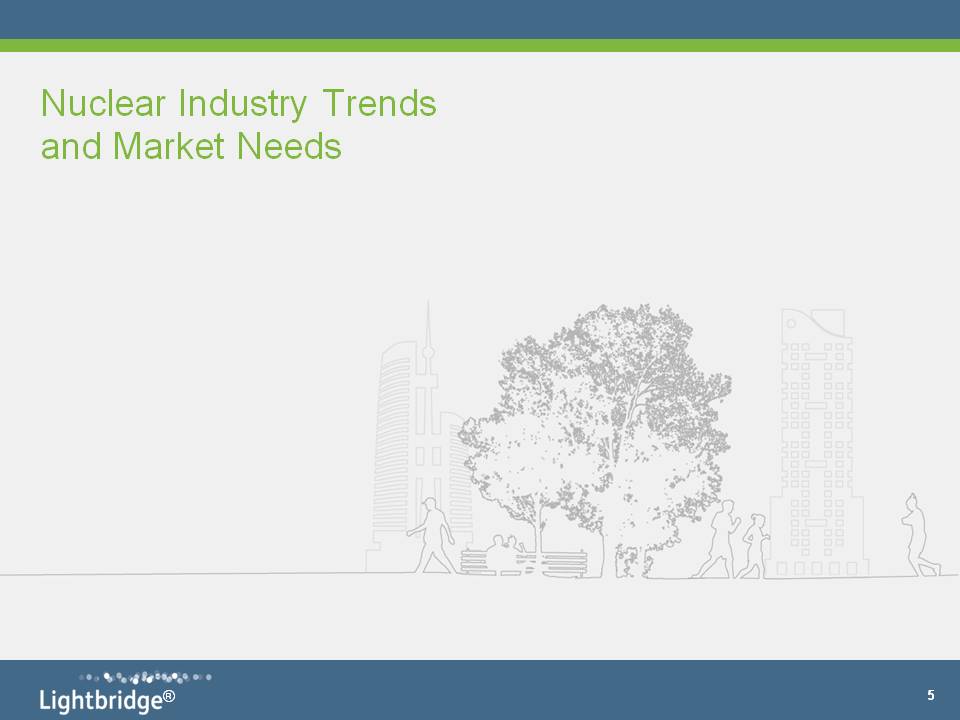Click the dark blue header bar
The height and width of the screenshot is (720, 960).
coord(480,19)
